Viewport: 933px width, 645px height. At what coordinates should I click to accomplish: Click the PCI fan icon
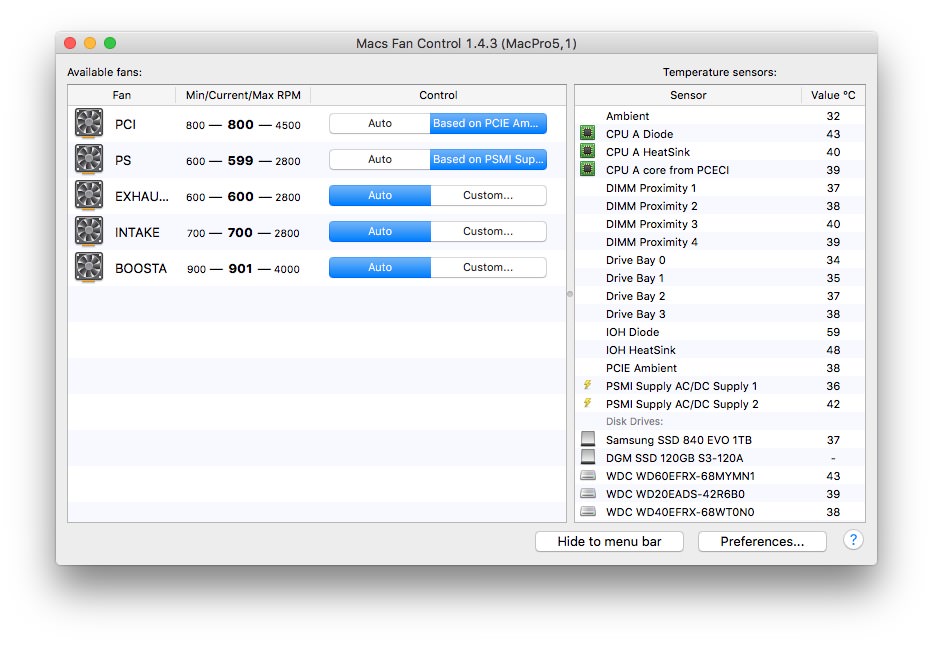click(89, 123)
